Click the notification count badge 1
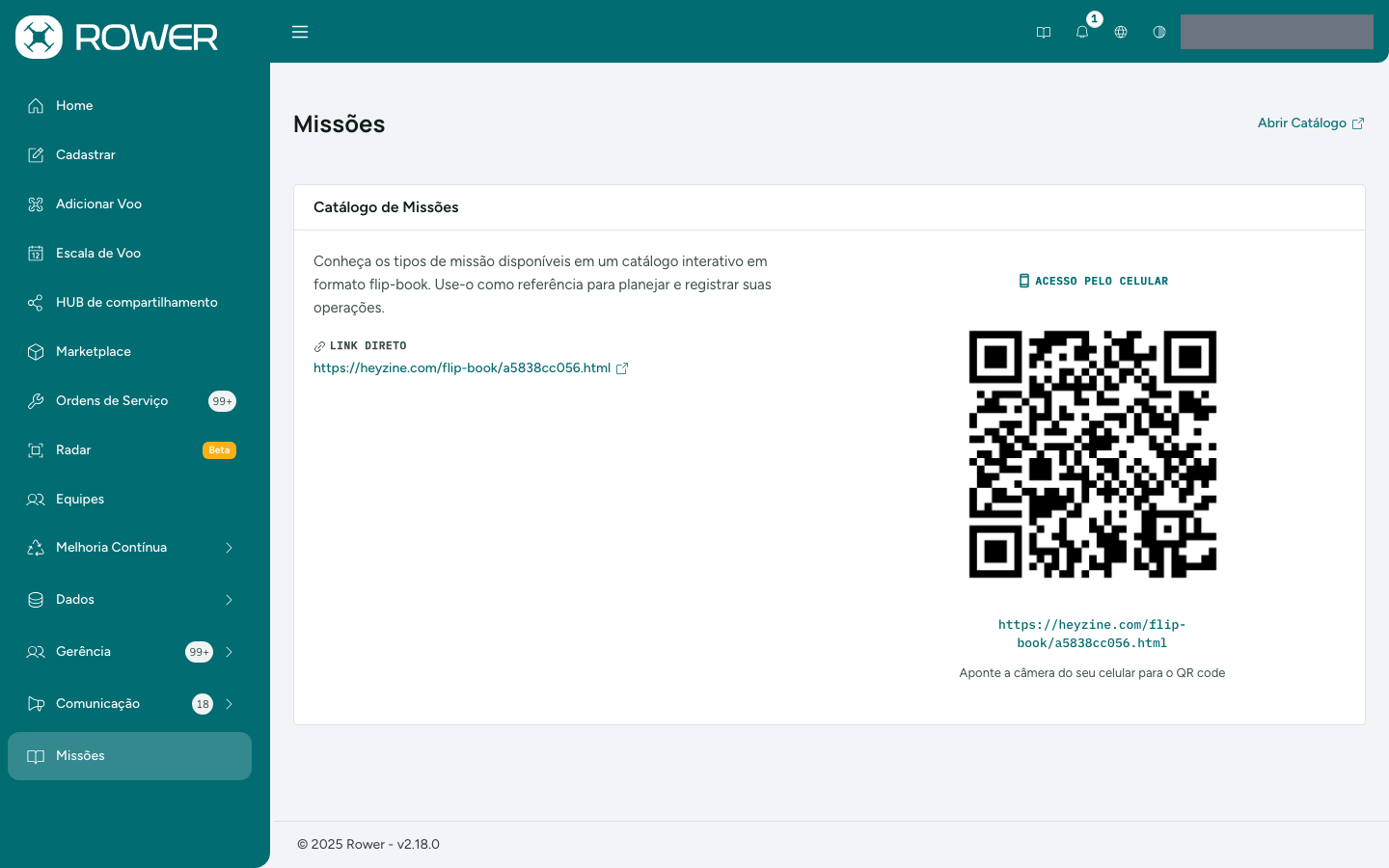Screen dimensions: 1389x868 [1094, 19]
